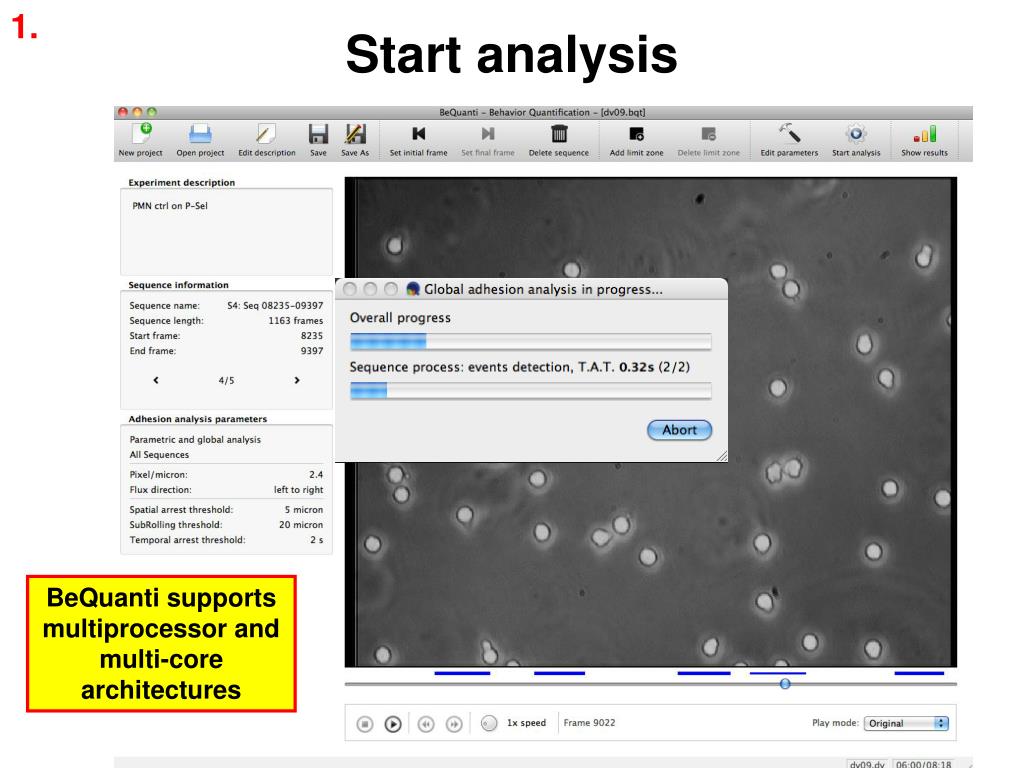Click End frame value 9397
The width and height of the screenshot is (1024, 768).
[312, 351]
